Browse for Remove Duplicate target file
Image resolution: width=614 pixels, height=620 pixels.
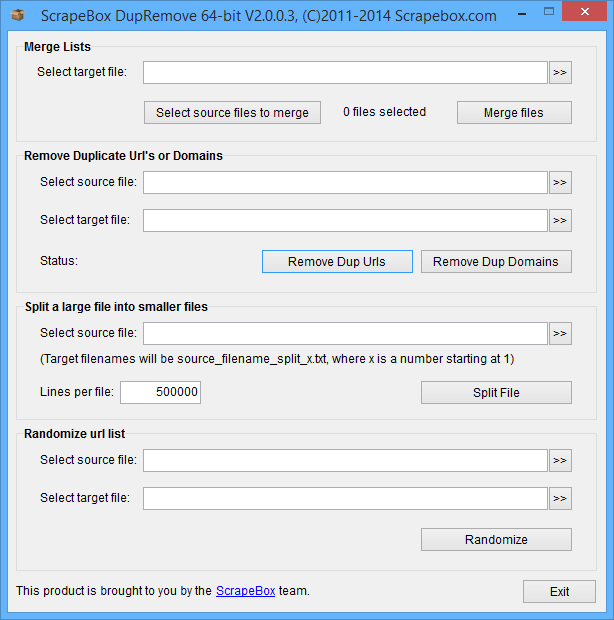click(x=560, y=220)
